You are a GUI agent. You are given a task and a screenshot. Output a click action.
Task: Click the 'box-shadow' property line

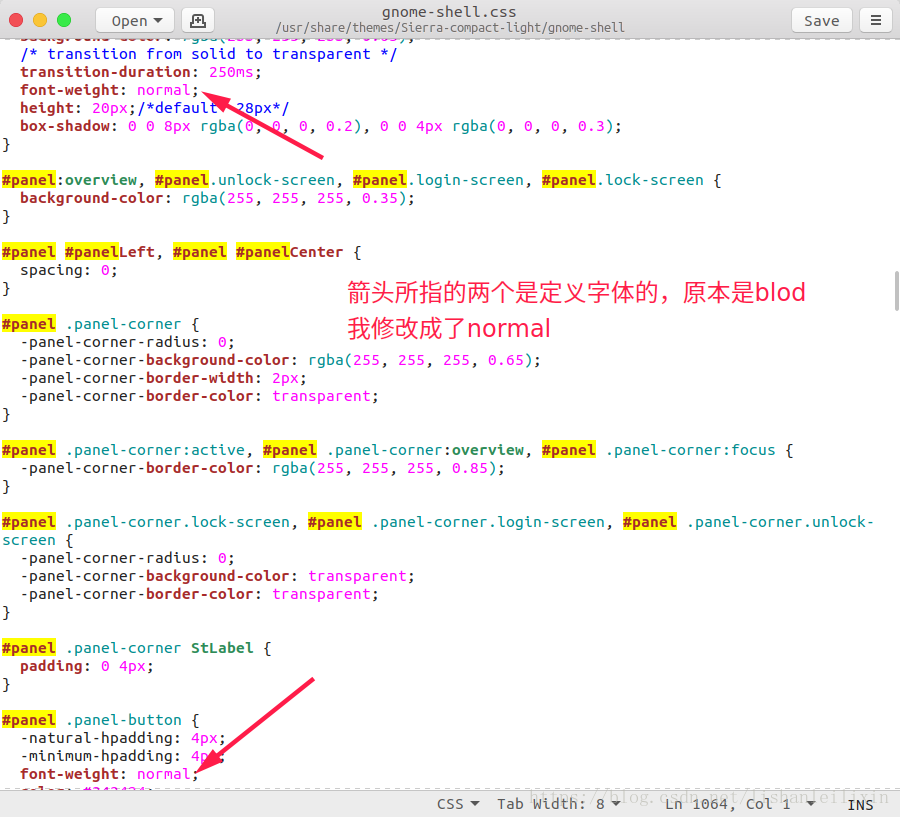tap(320, 126)
